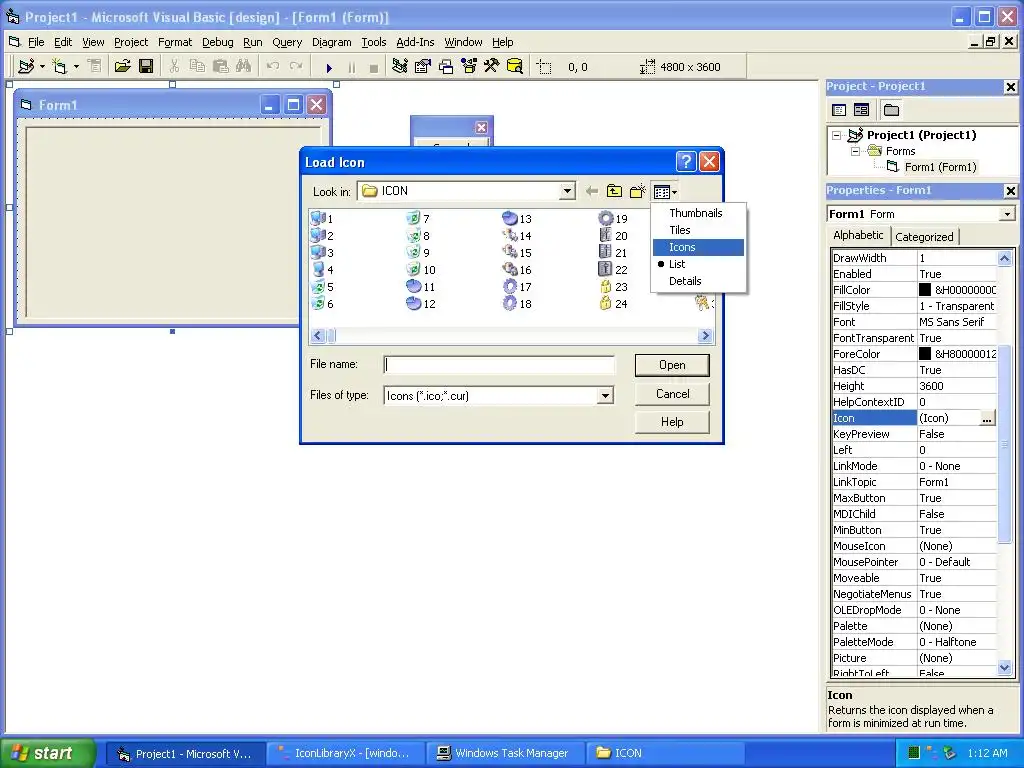Screen dimensions: 1024x768
Task: Click the Open button in Load Icon
Action: (x=672, y=365)
